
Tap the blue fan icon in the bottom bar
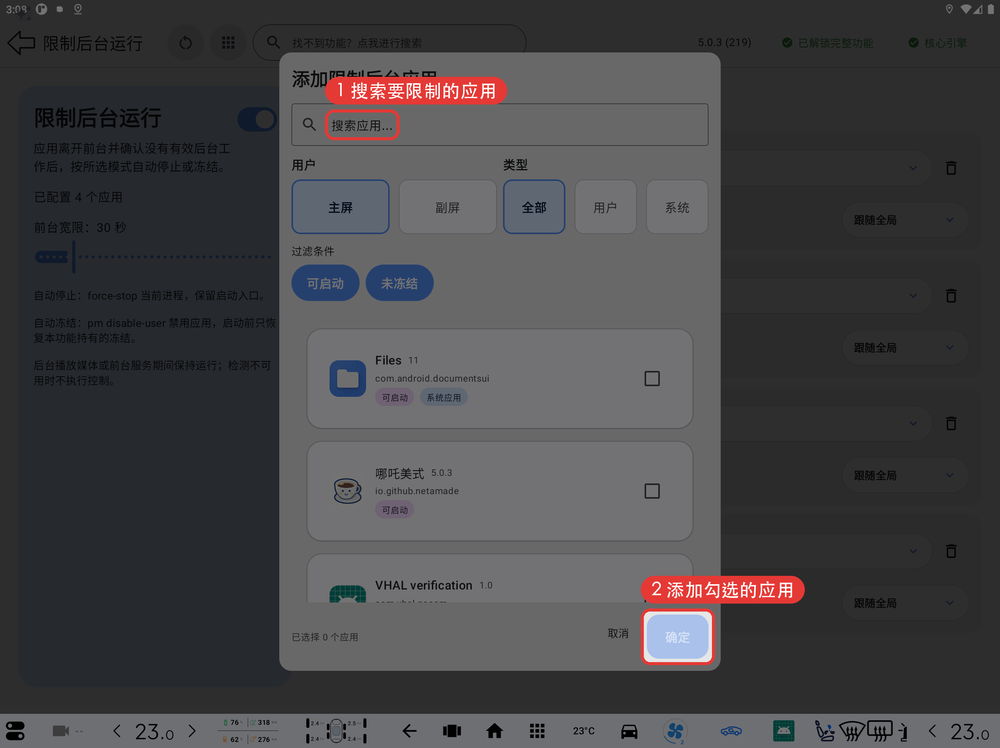(675, 731)
